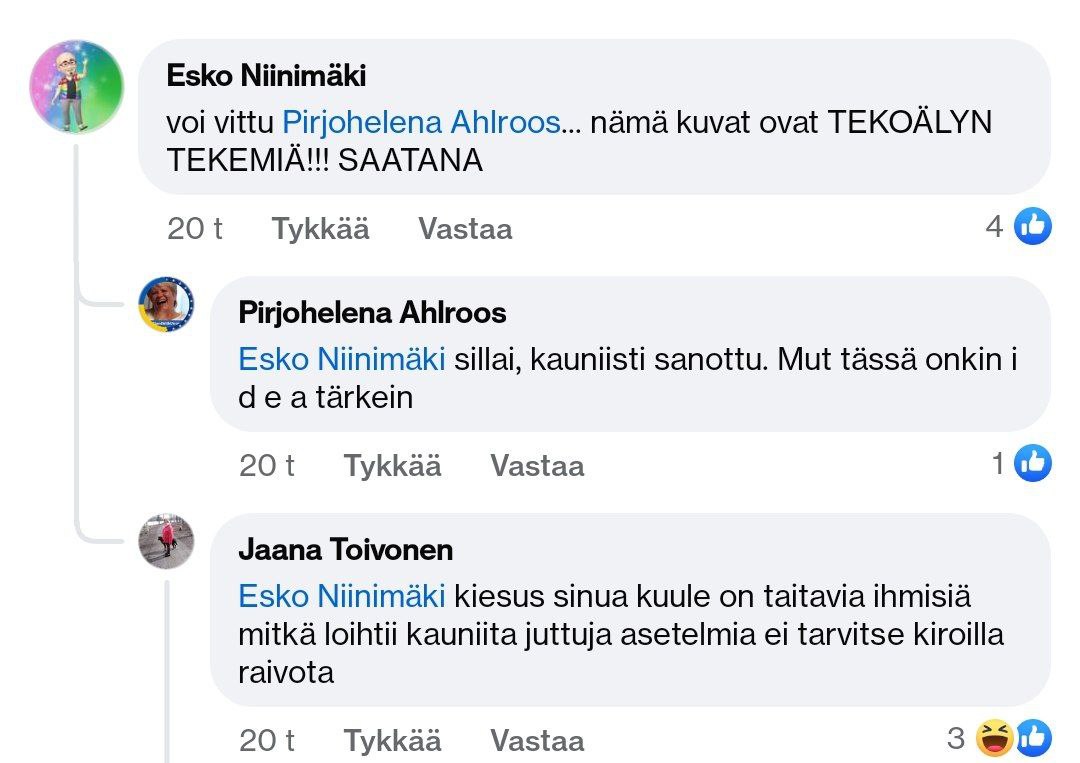Screen dimensions: 1080x763
Task: Click the 20 t timestamp on Esko's comment
Action: click(195, 229)
